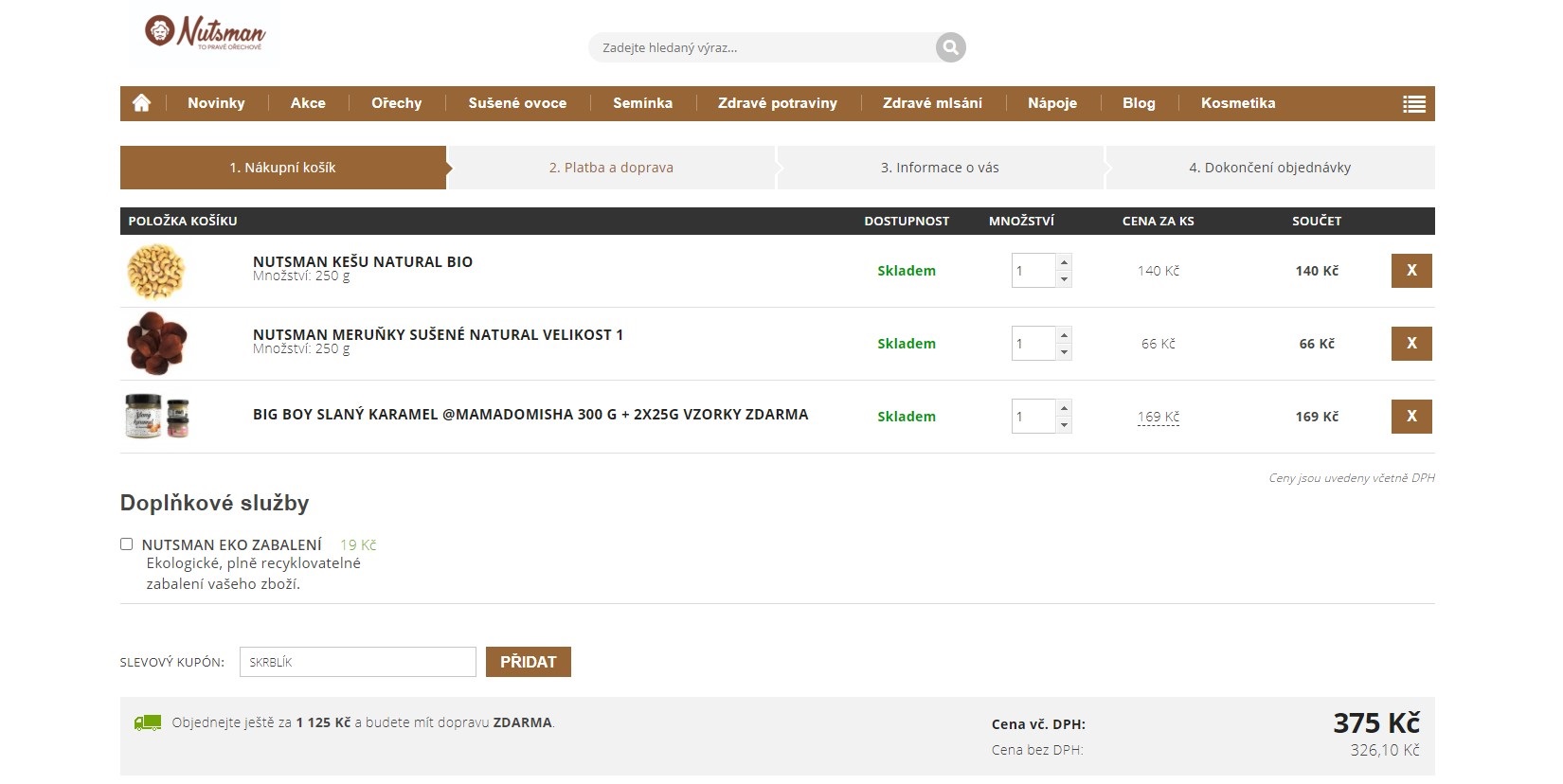Open the Akce menu

point(308,103)
